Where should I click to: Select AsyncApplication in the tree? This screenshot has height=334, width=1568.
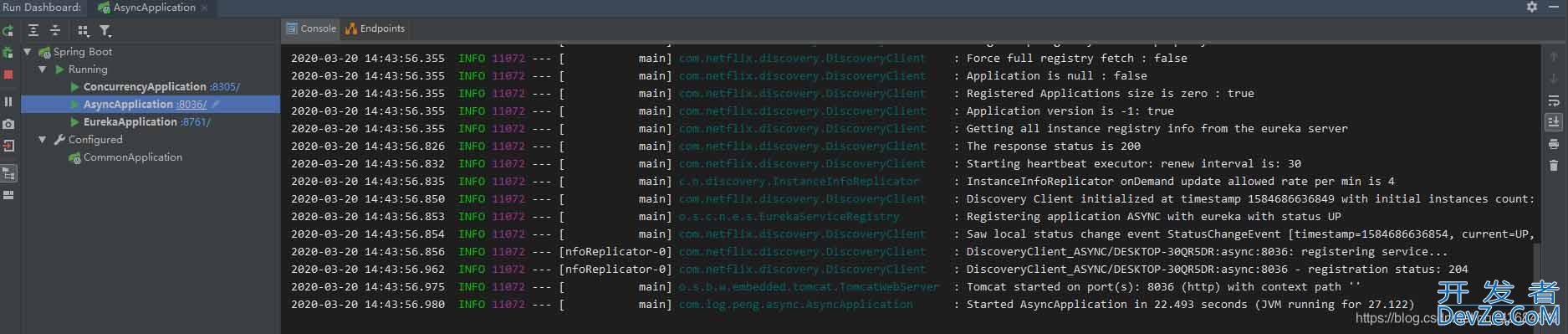(127, 105)
